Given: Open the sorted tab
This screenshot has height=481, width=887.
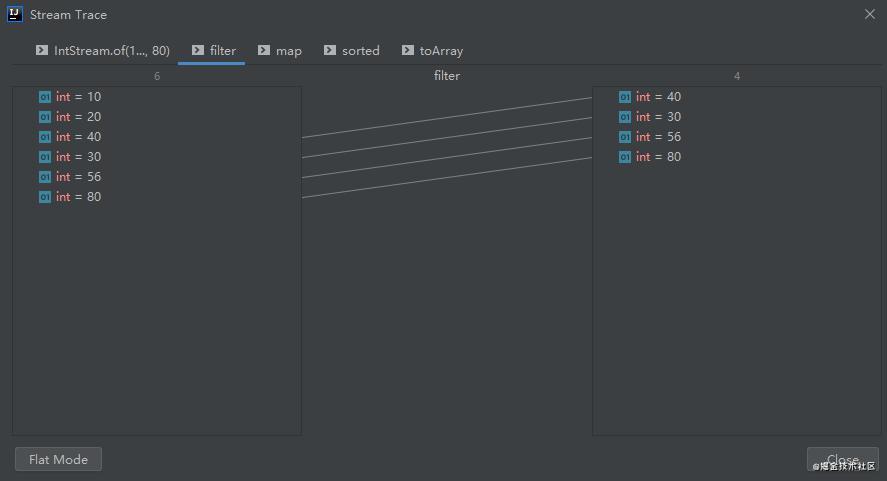Looking at the screenshot, I should [351, 51].
